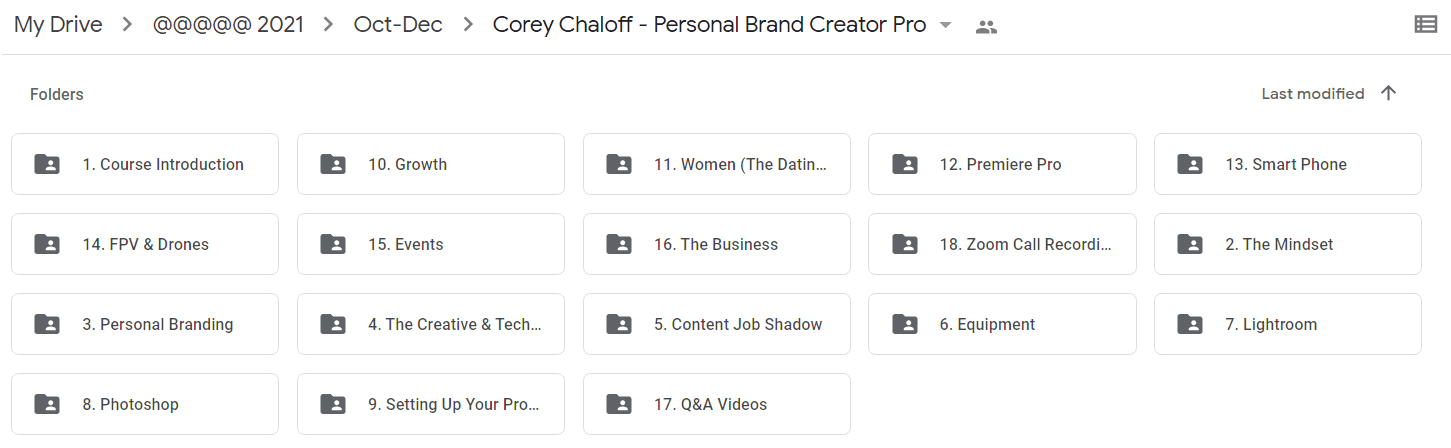Click the folder icon of 15. Events
The height and width of the screenshot is (448, 1451).
coord(332,244)
